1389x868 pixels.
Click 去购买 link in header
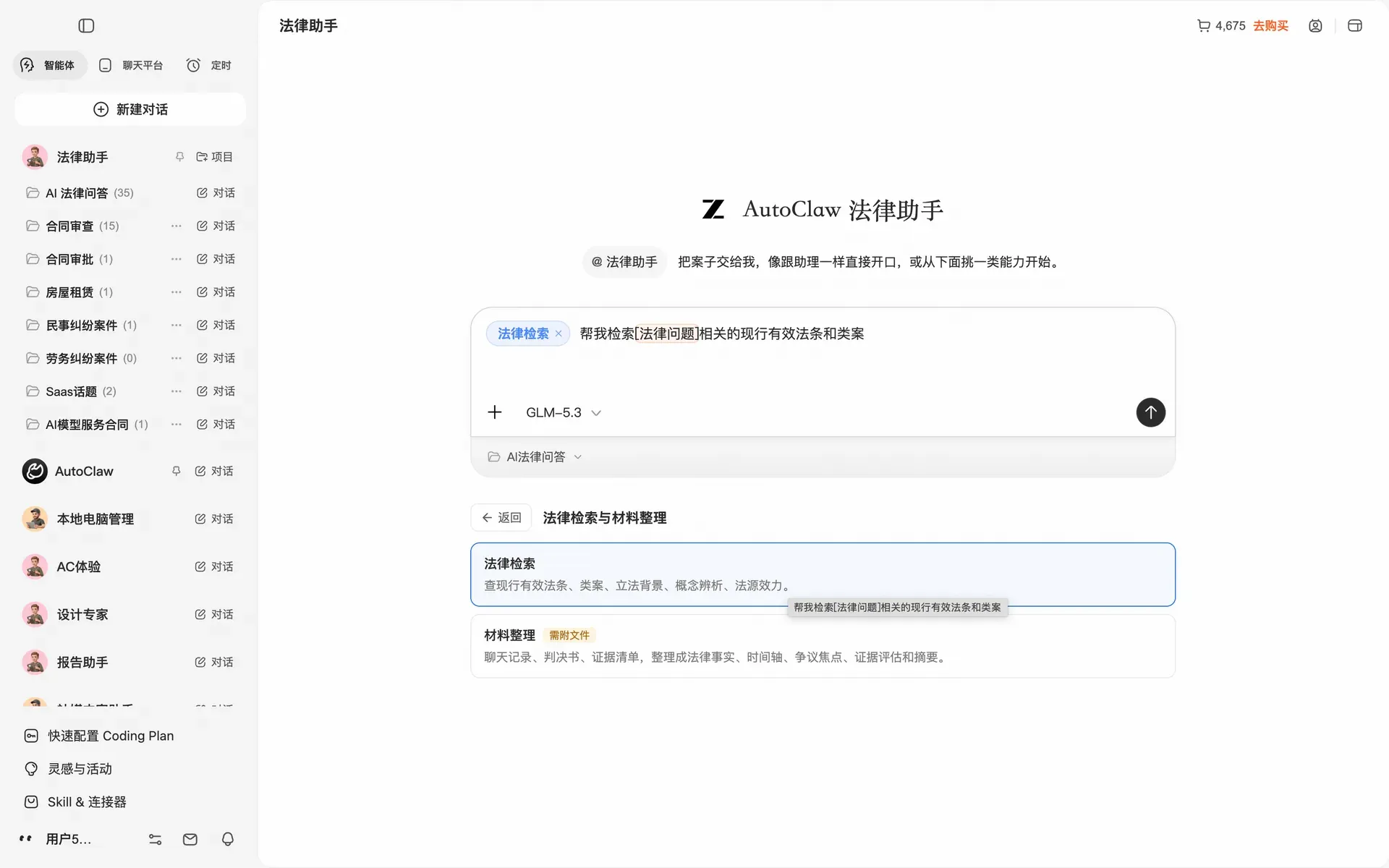[1270, 26]
